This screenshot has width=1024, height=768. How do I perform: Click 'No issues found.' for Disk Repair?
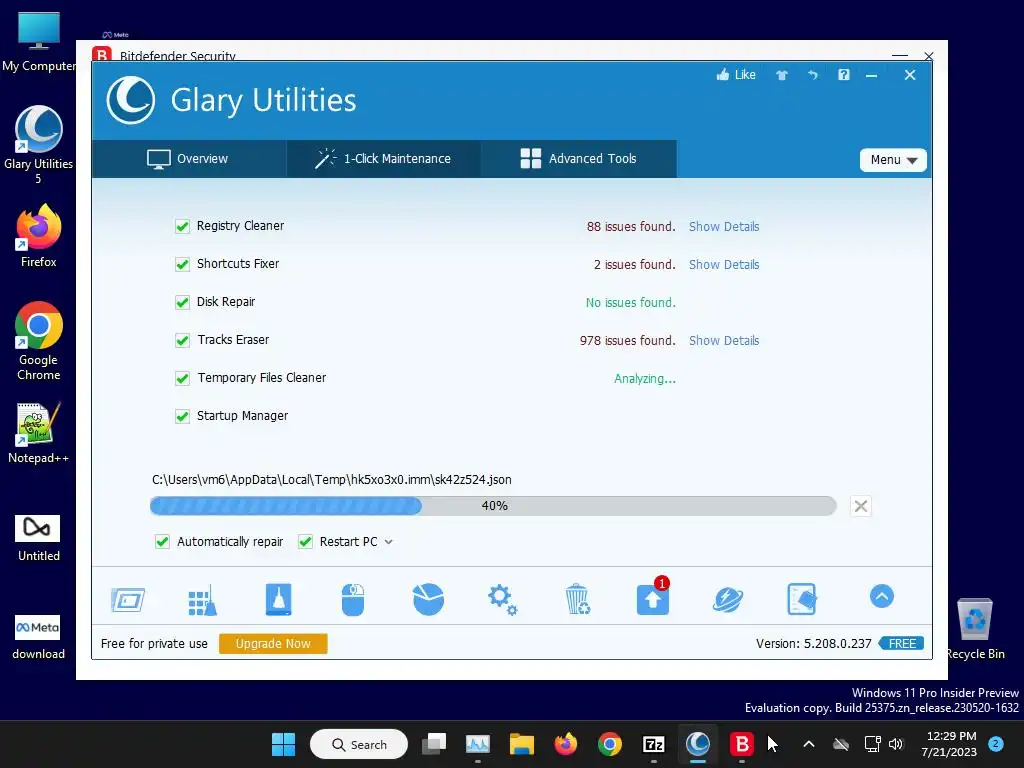(x=631, y=302)
